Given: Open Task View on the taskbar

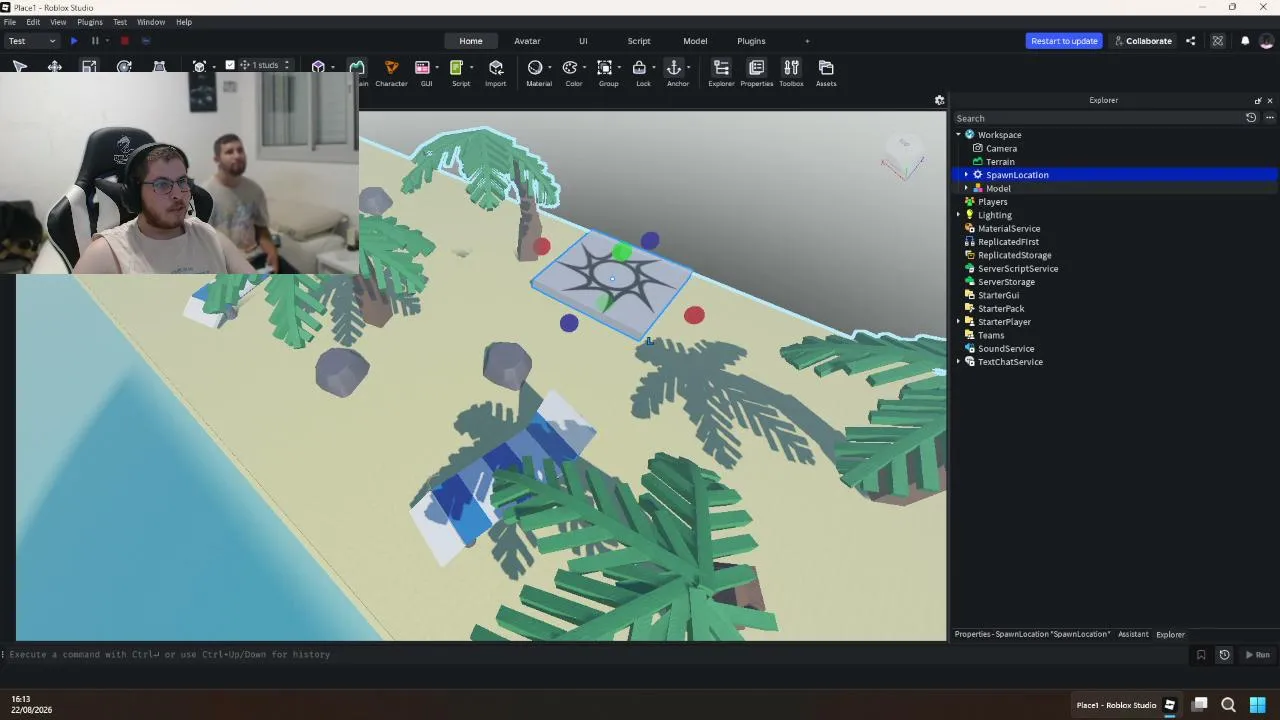Looking at the screenshot, I should 1199,705.
